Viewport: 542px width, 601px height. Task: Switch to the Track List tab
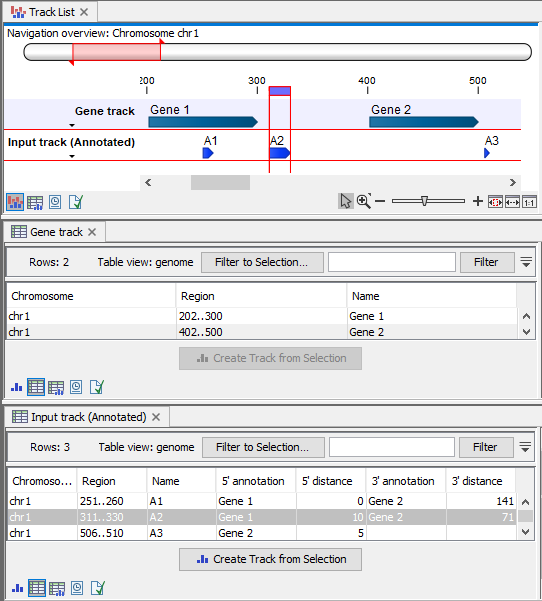[50, 12]
